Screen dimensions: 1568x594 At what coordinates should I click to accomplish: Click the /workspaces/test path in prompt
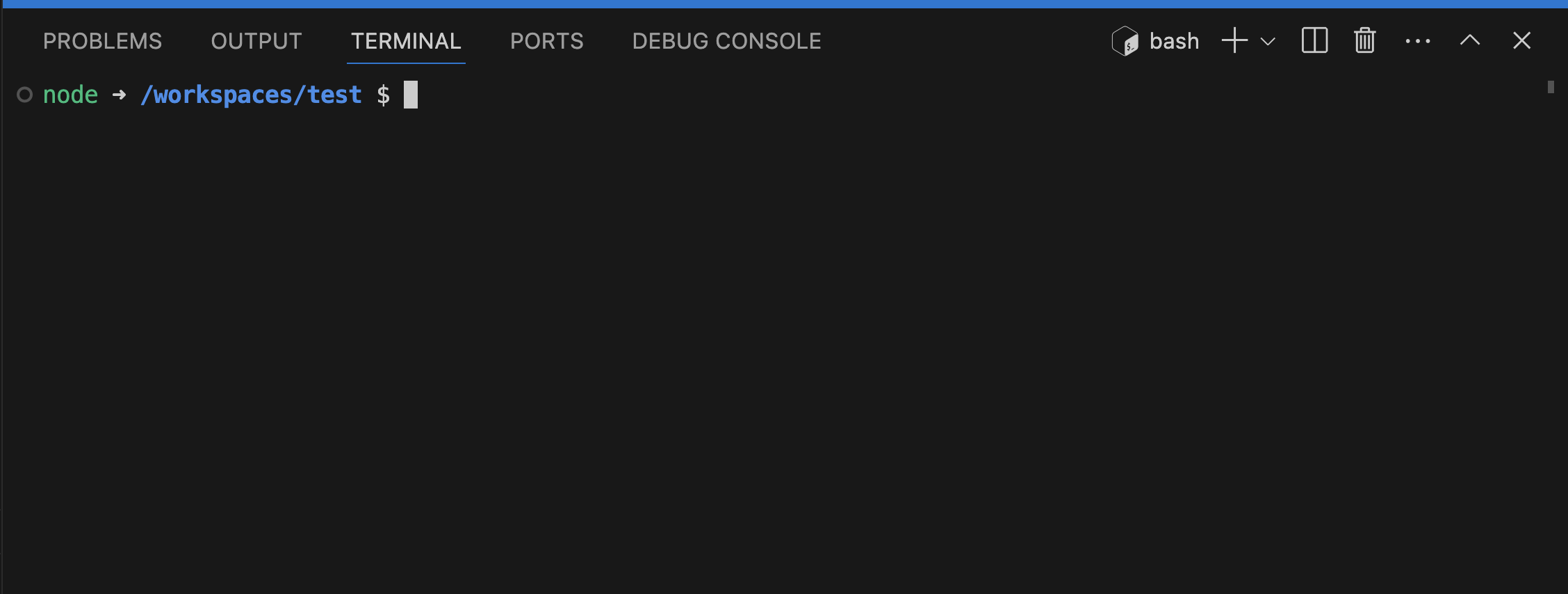[x=251, y=95]
